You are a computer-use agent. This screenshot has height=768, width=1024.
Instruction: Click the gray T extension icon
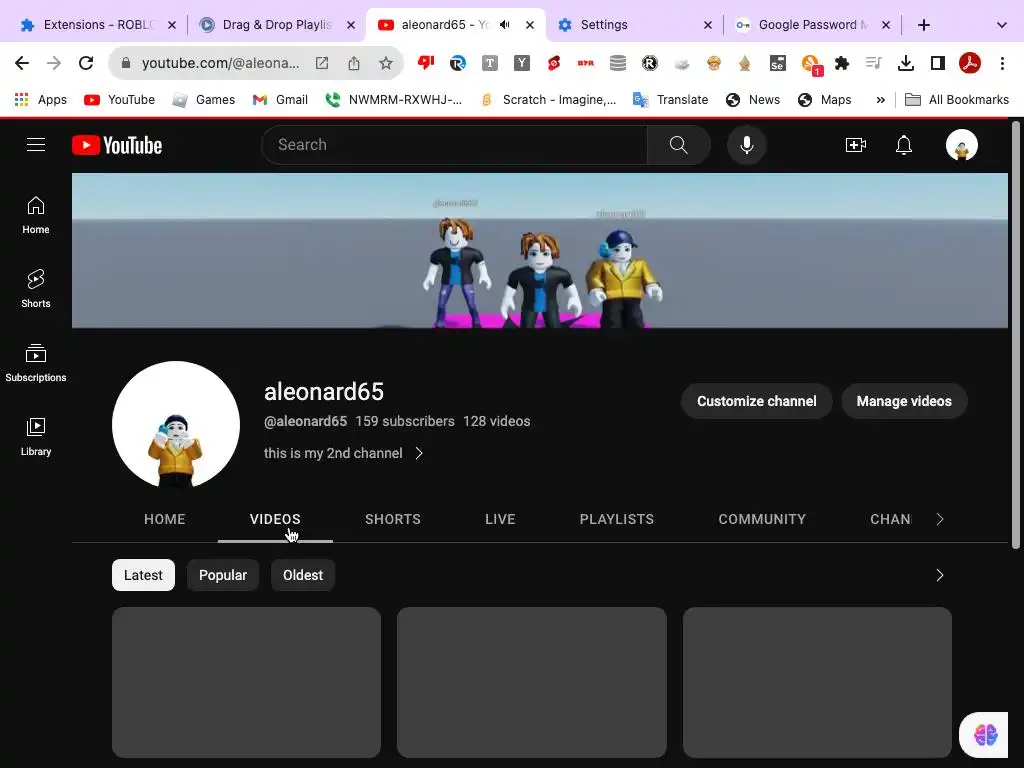(490, 63)
